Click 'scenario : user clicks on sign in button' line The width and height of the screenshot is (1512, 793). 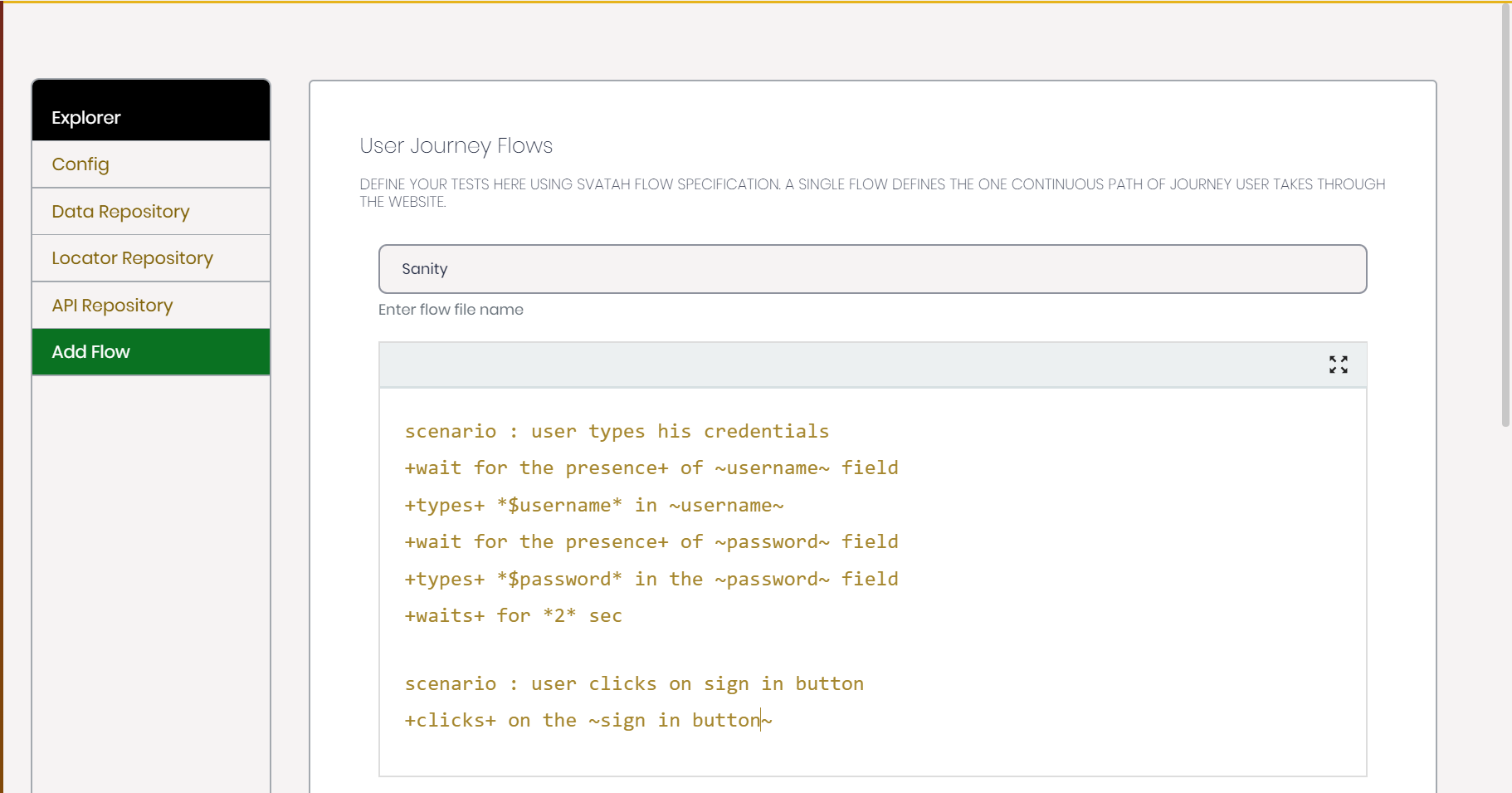[634, 684]
